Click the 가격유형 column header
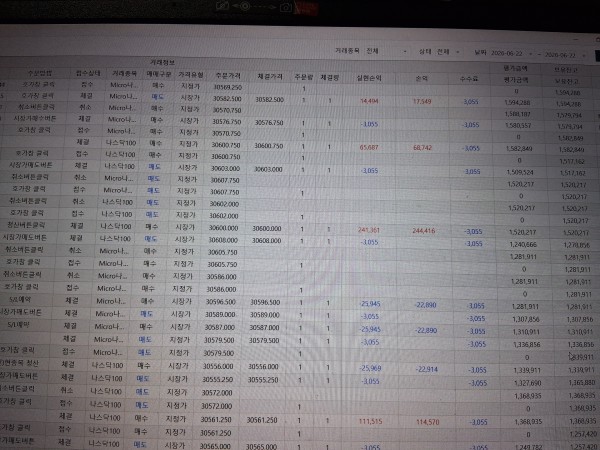 pyautogui.click(x=191, y=75)
